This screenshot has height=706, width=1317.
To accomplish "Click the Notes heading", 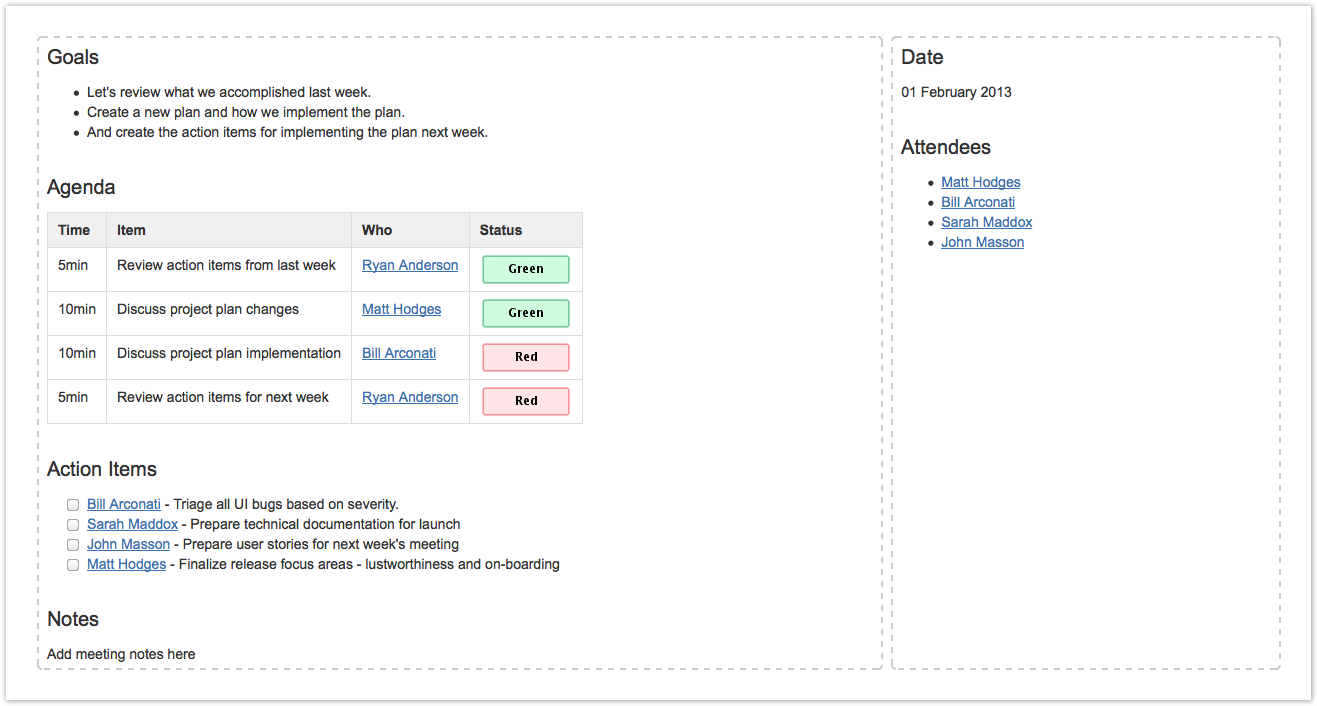I will point(73,619).
